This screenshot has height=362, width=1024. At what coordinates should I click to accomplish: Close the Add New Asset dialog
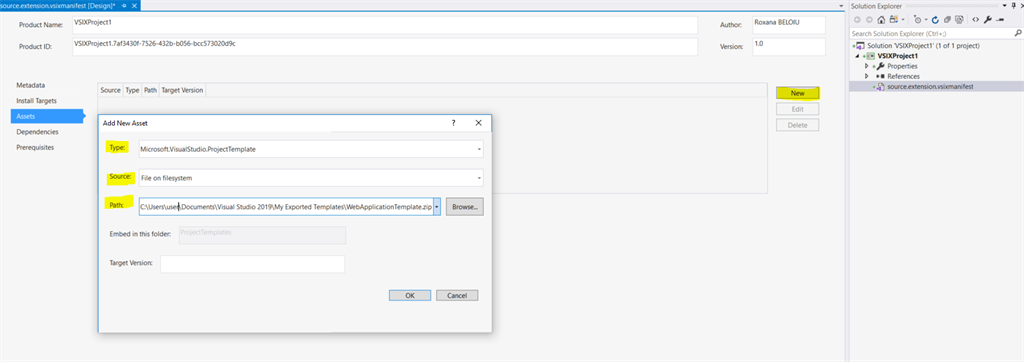(478, 123)
